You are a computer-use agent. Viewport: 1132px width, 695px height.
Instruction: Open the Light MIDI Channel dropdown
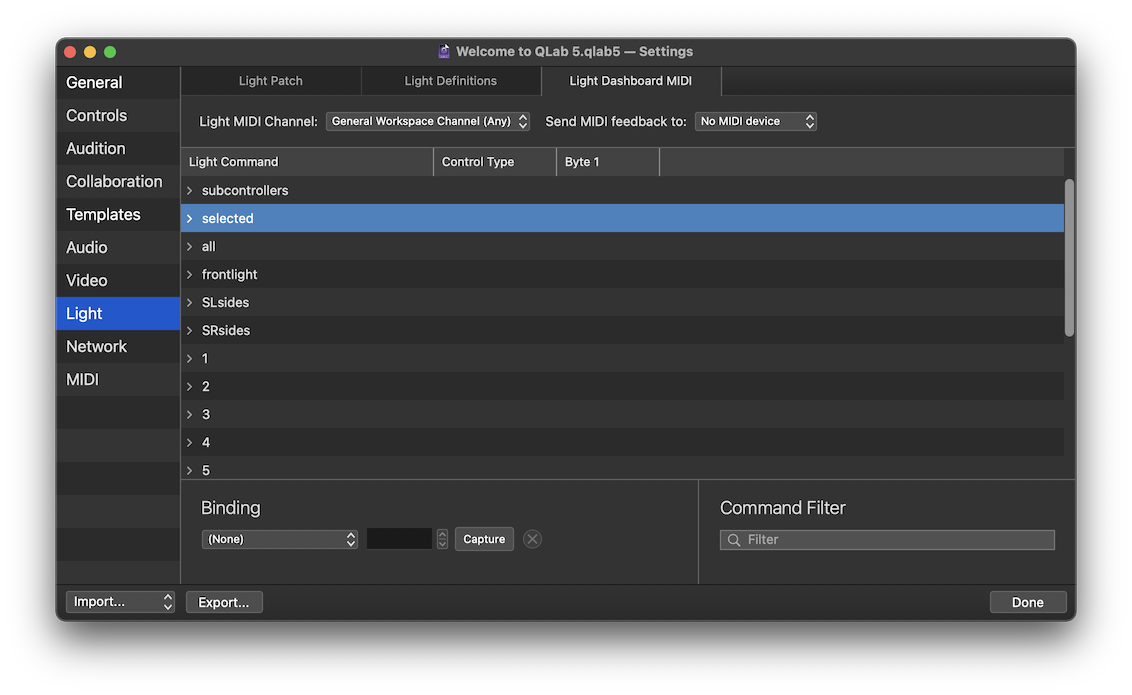(x=427, y=120)
